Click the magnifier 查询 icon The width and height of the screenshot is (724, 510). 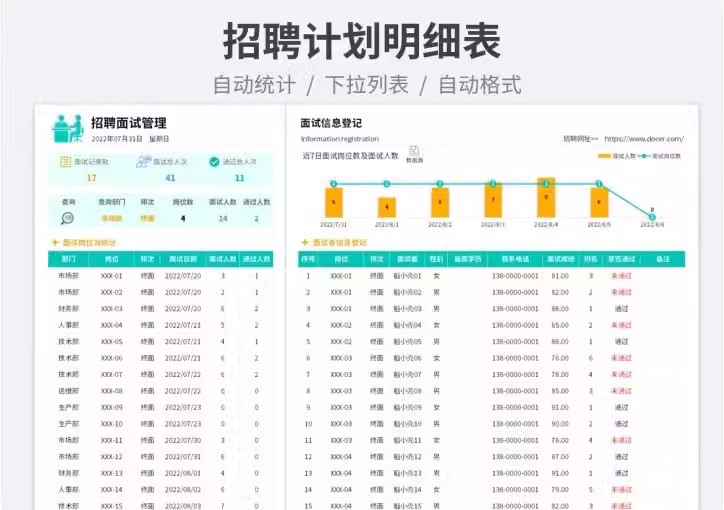[67, 218]
